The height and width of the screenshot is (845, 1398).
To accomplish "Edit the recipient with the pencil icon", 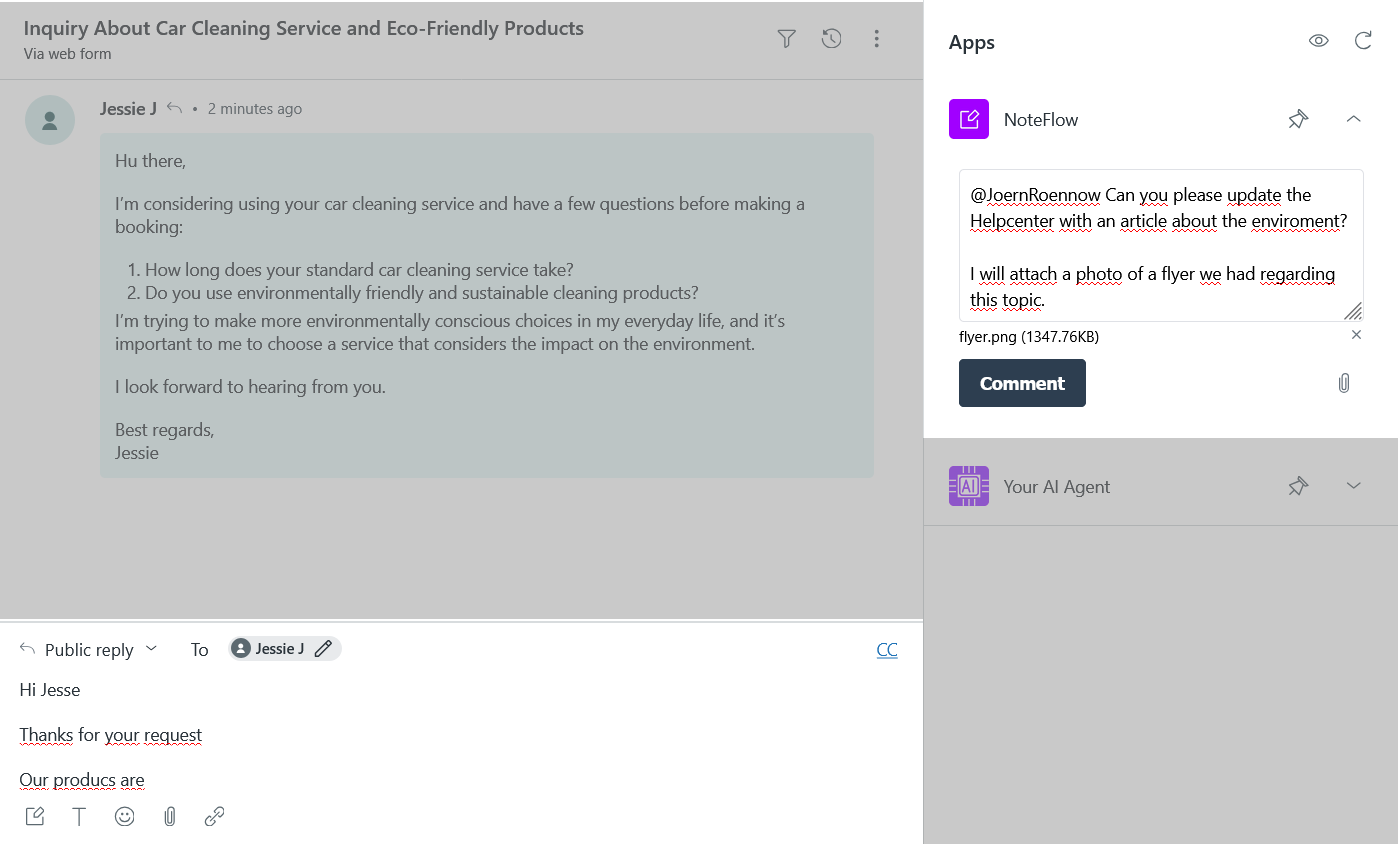I will (x=323, y=648).
